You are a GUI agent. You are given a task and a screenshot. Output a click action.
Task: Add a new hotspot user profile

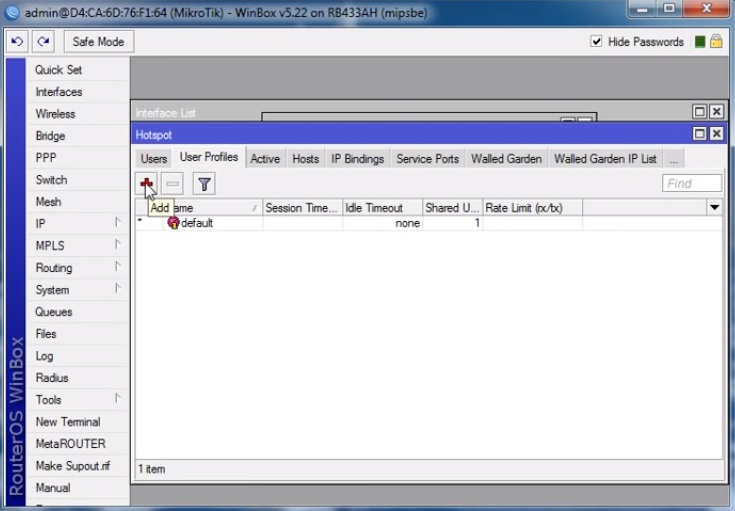coord(146,183)
